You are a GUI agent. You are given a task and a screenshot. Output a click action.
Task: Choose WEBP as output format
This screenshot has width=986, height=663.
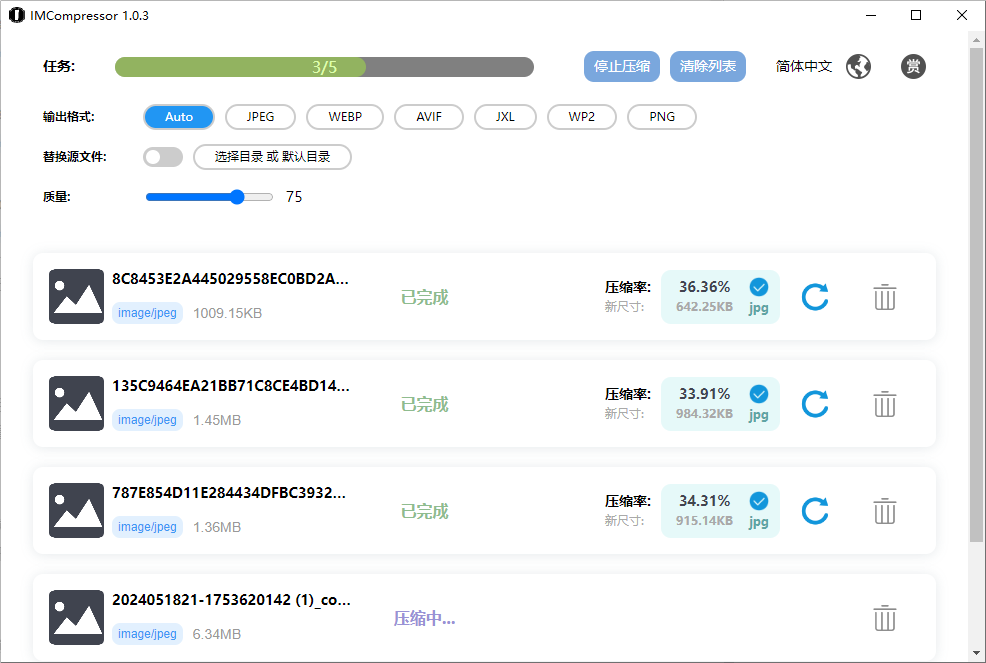coord(345,117)
